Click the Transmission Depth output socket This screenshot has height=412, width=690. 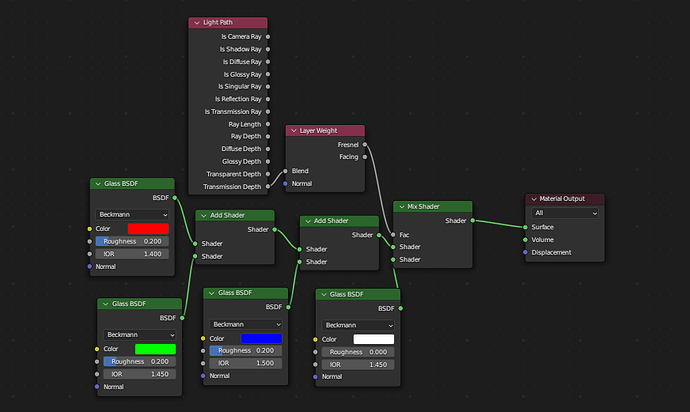coord(268,187)
